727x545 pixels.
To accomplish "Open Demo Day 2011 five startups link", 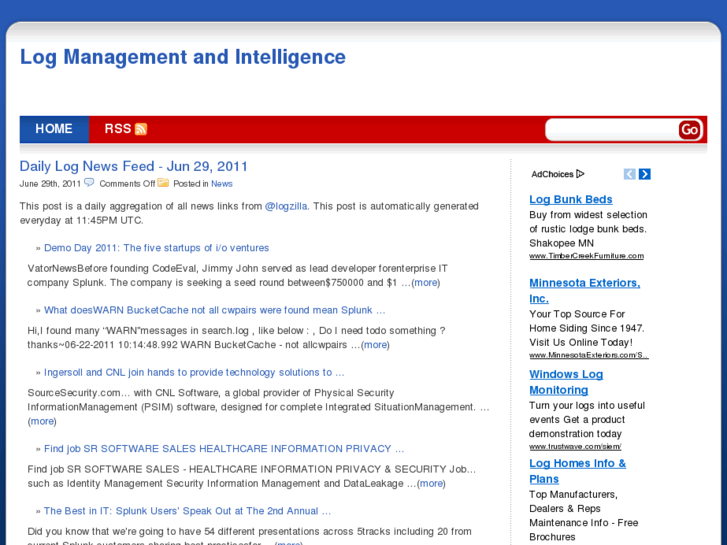I will [x=156, y=248].
